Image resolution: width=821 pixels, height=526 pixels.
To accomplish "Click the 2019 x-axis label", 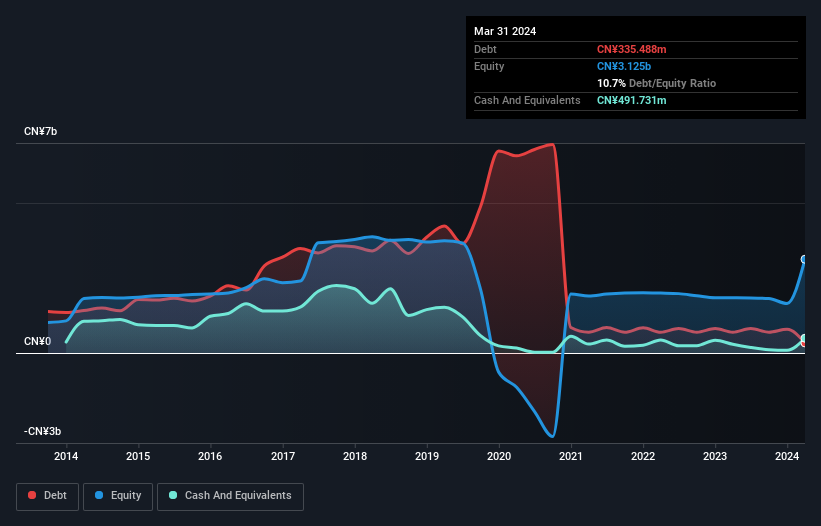I will [x=427, y=456].
